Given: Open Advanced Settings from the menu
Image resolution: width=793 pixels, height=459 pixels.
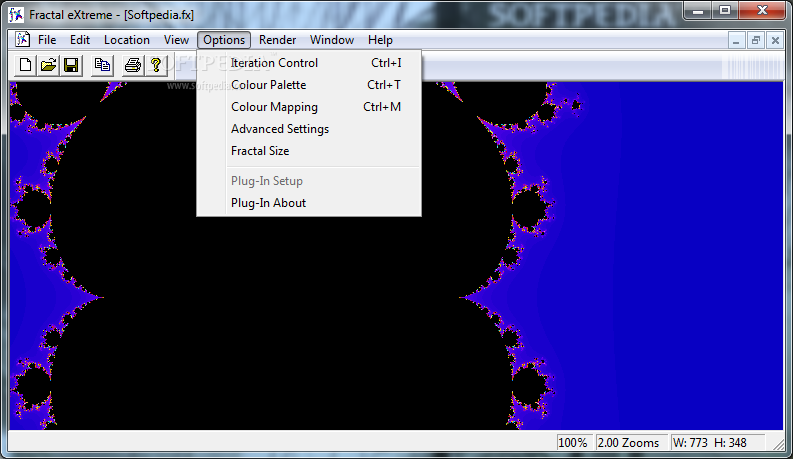Looking at the screenshot, I should click(309, 129).
